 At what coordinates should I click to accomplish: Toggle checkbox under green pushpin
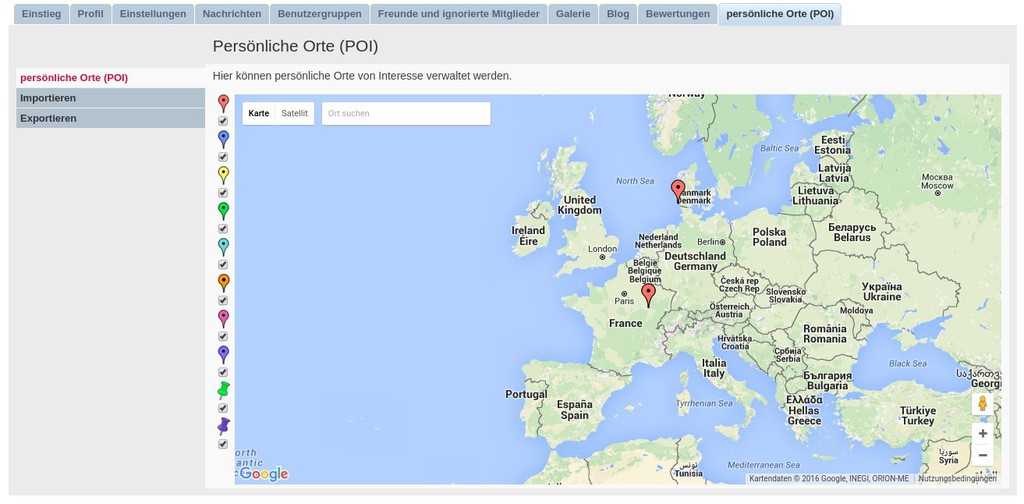pos(223,409)
